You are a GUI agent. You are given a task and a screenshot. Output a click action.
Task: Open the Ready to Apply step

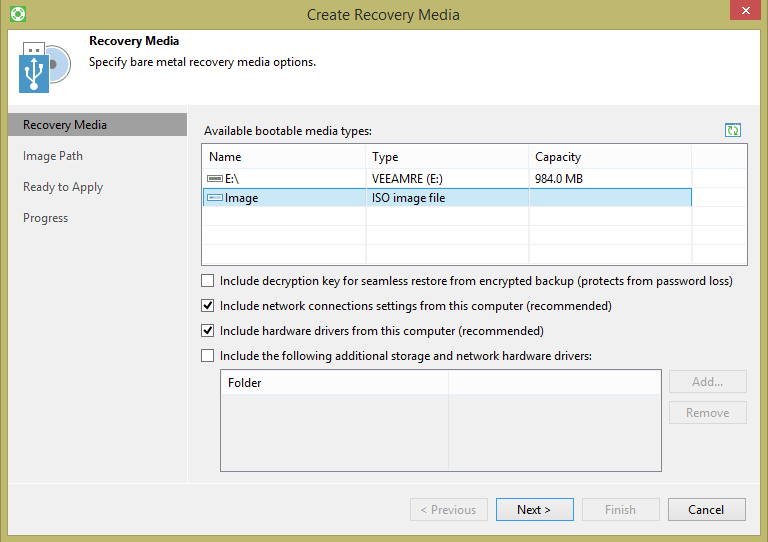(x=63, y=187)
